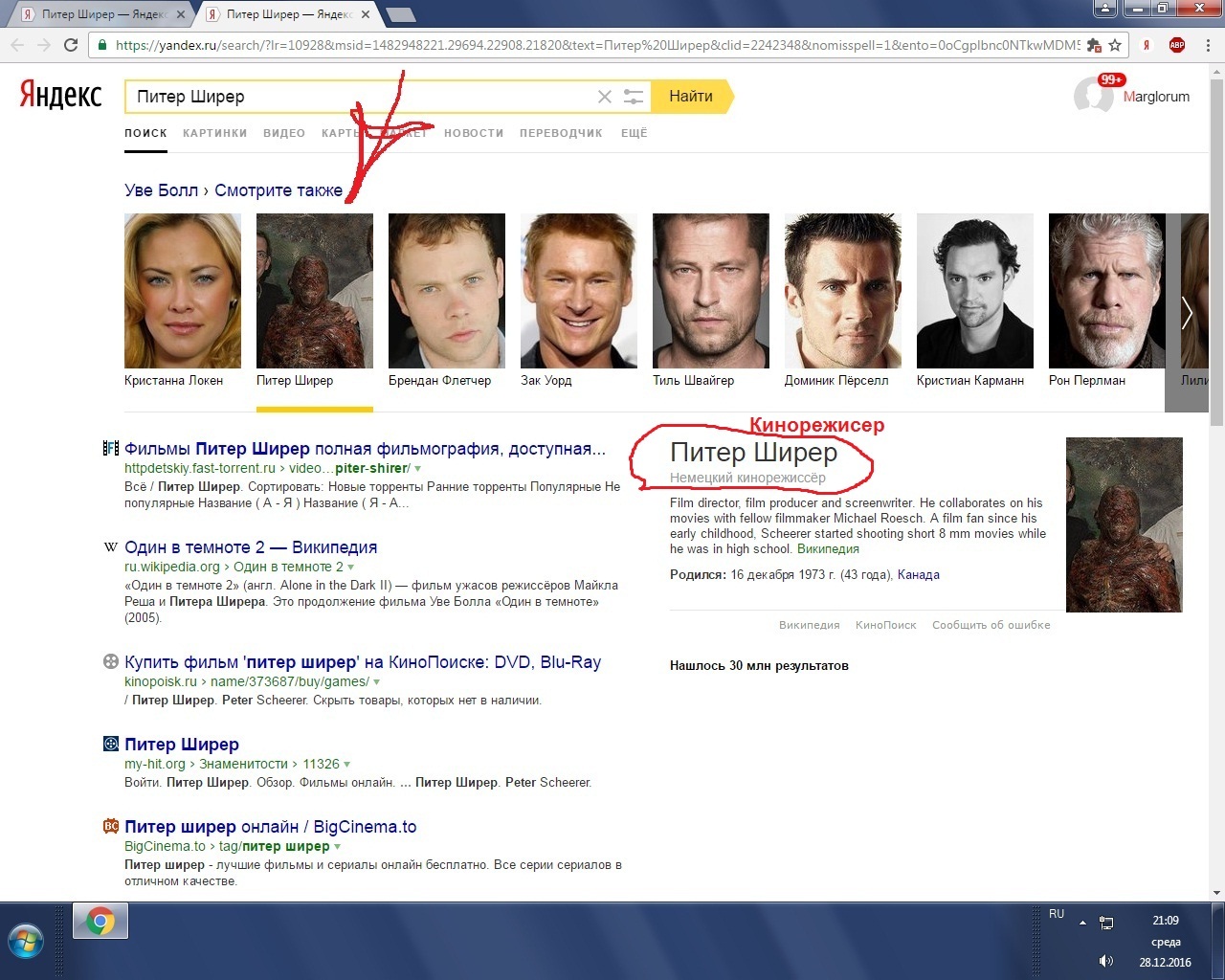
Task: Click the browser address bar URL
Action: coord(597,45)
